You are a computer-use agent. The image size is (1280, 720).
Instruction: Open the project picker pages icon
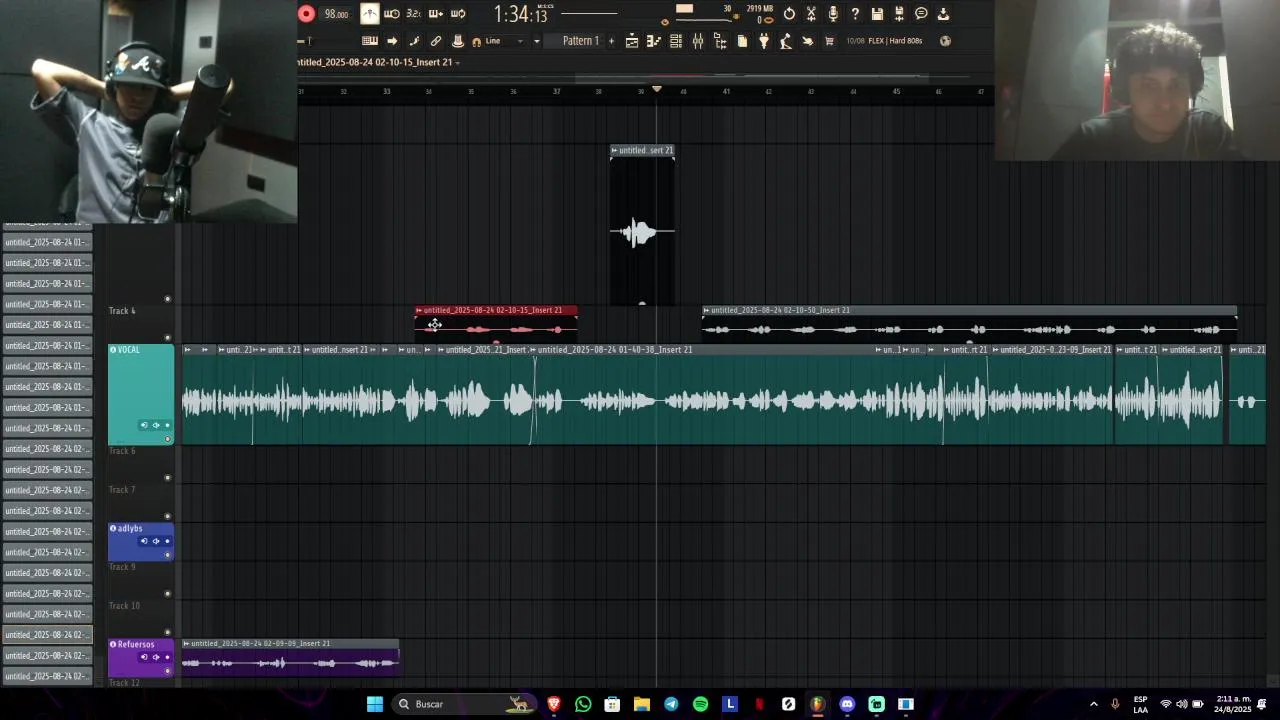tap(742, 41)
